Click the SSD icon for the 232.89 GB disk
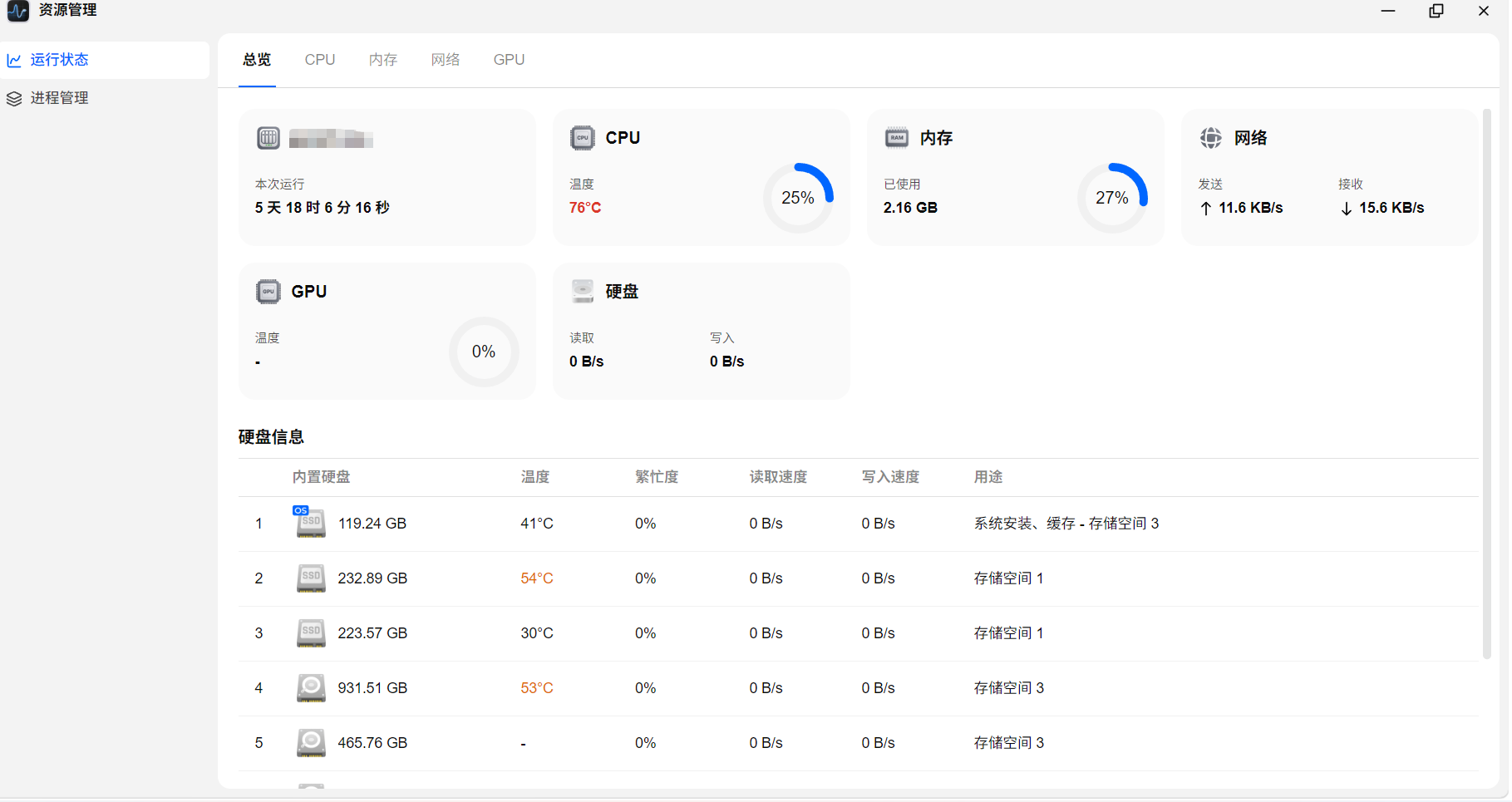This screenshot has height=802, width=1512. pos(311,578)
